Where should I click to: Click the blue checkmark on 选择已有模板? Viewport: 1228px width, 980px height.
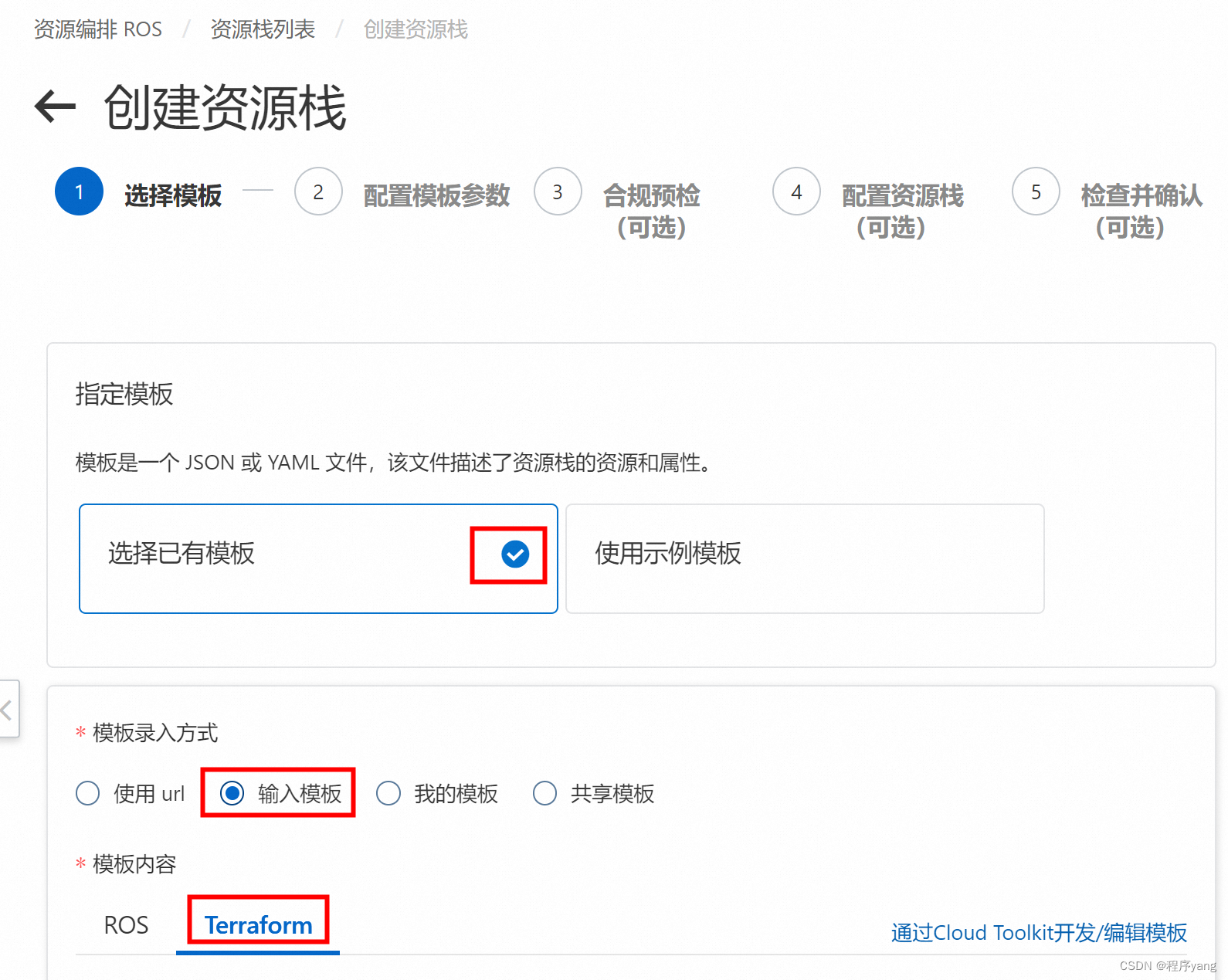(515, 554)
